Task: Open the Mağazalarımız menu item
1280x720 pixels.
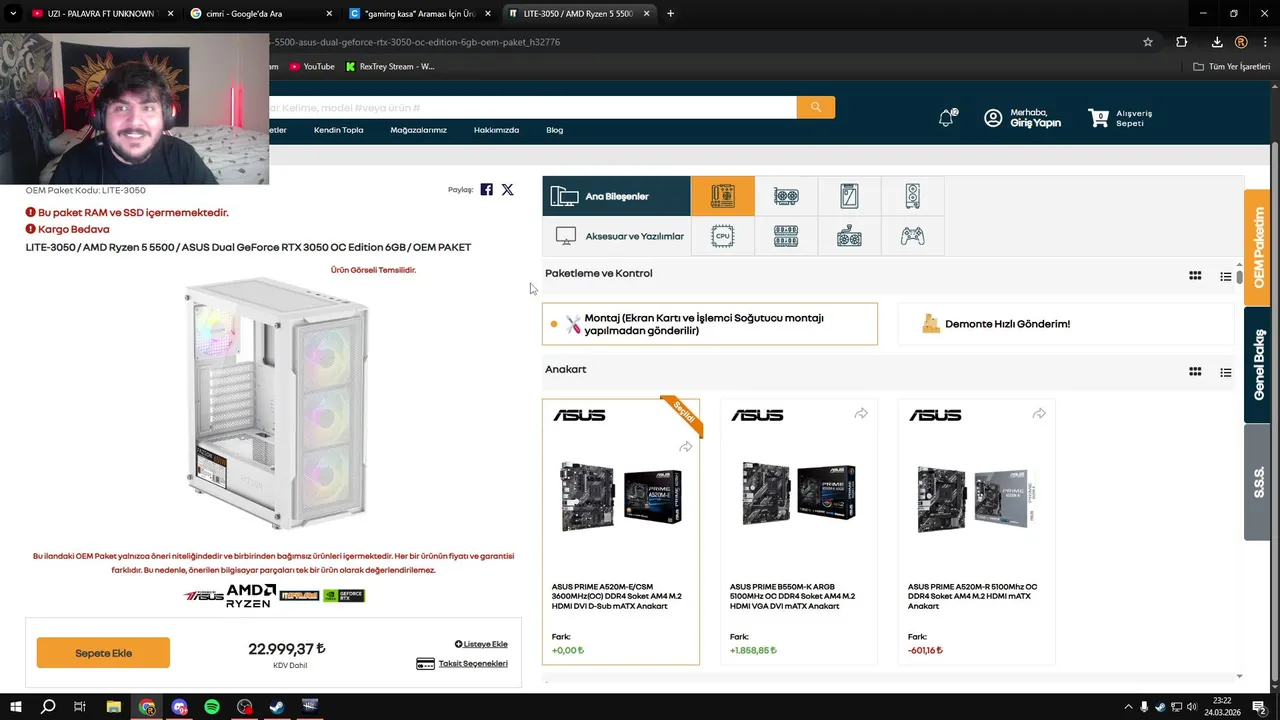Action: [418, 130]
